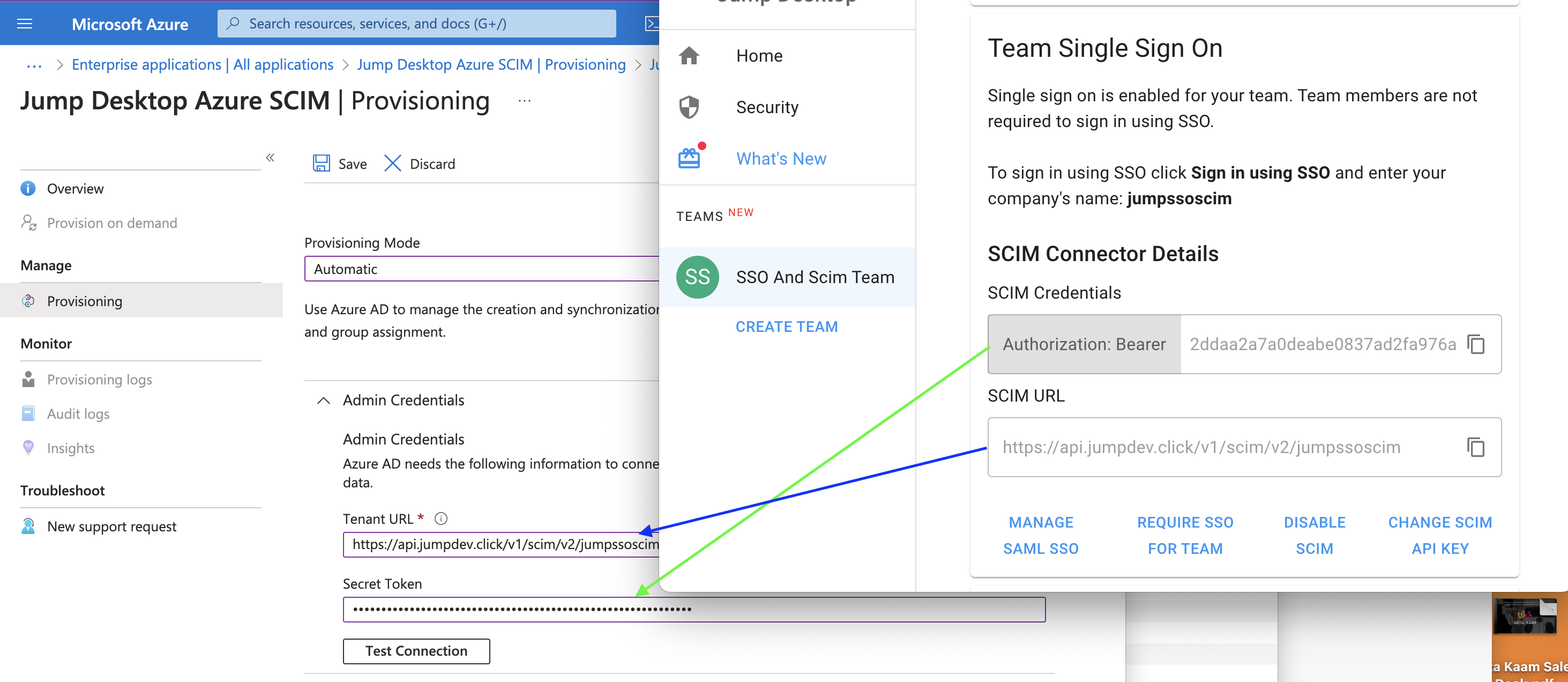Click CHANGE SCIM API KEY

pos(1440,535)
